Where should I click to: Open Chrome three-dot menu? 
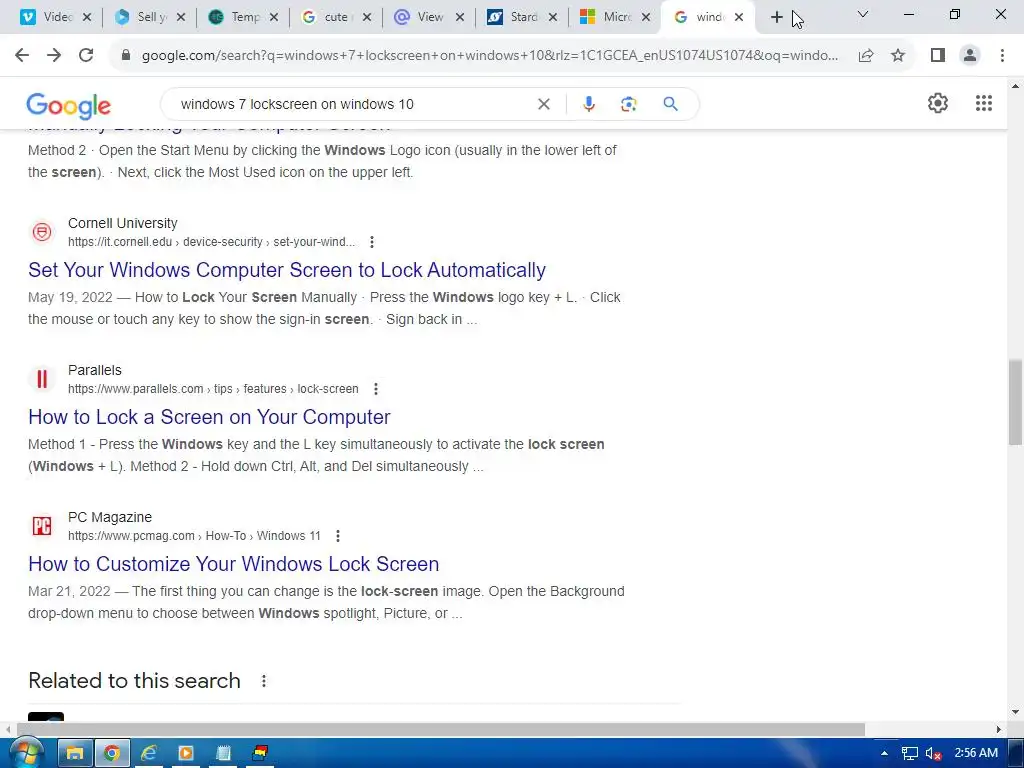(x=1002, y=56)
